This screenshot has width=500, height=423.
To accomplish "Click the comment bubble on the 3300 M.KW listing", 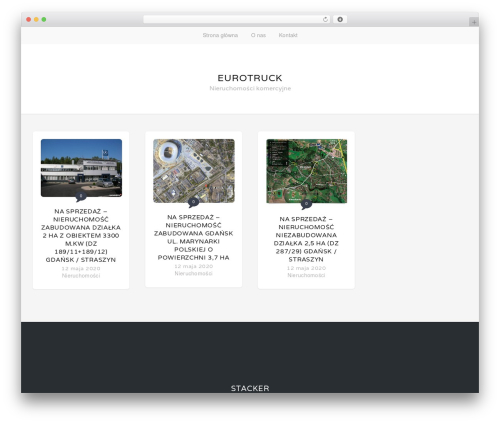I will tap(81, 196).
